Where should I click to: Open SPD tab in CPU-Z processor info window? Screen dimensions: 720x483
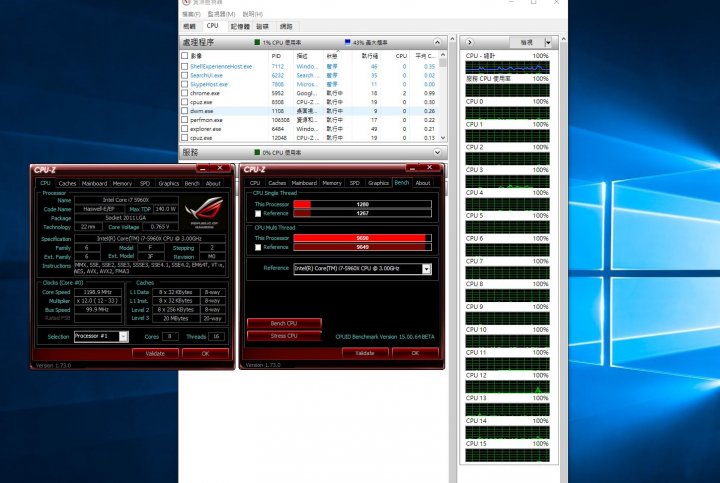(x=145, y=183)
